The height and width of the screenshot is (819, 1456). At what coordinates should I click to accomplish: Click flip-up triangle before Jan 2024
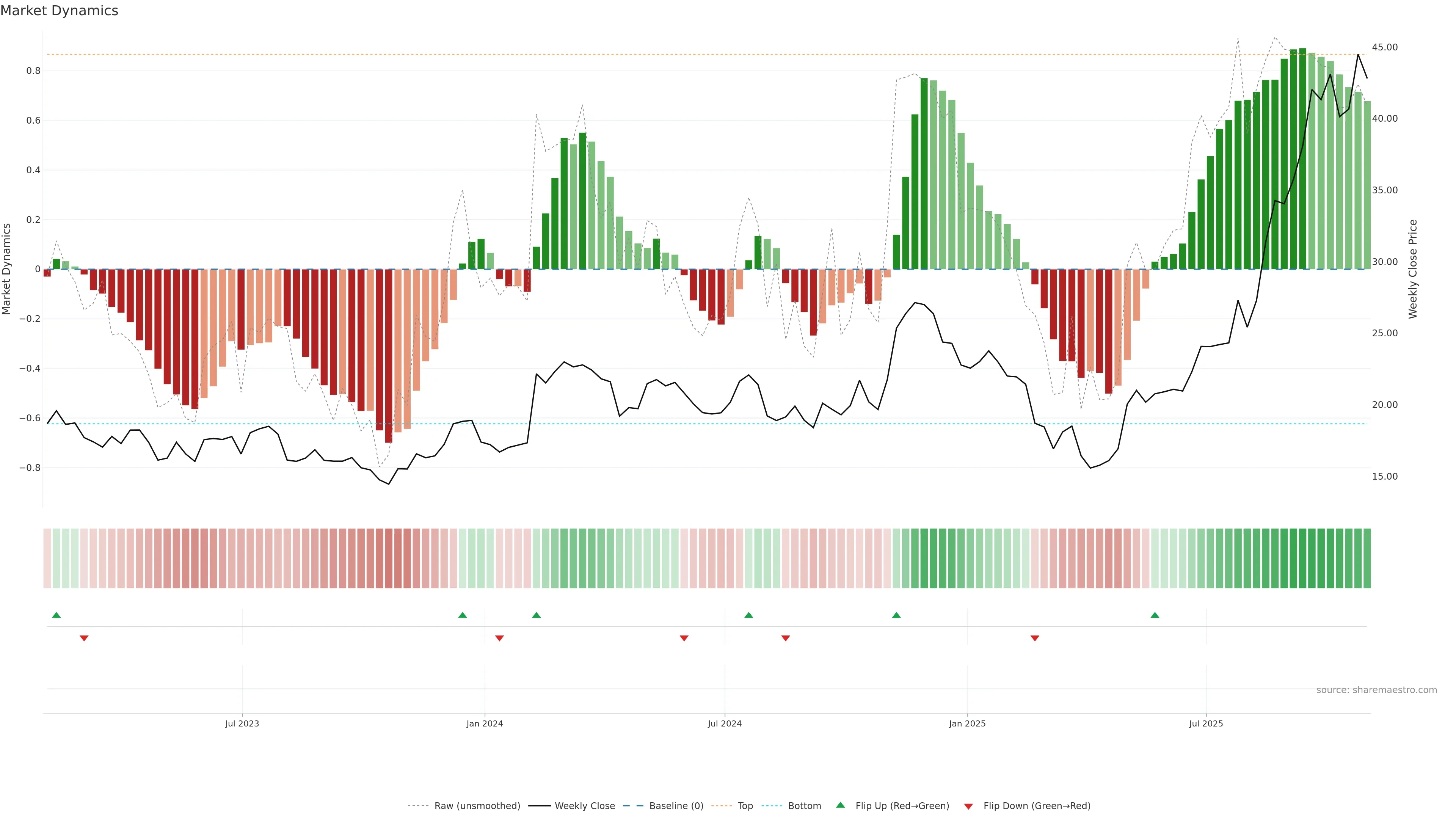coord(462,615)
